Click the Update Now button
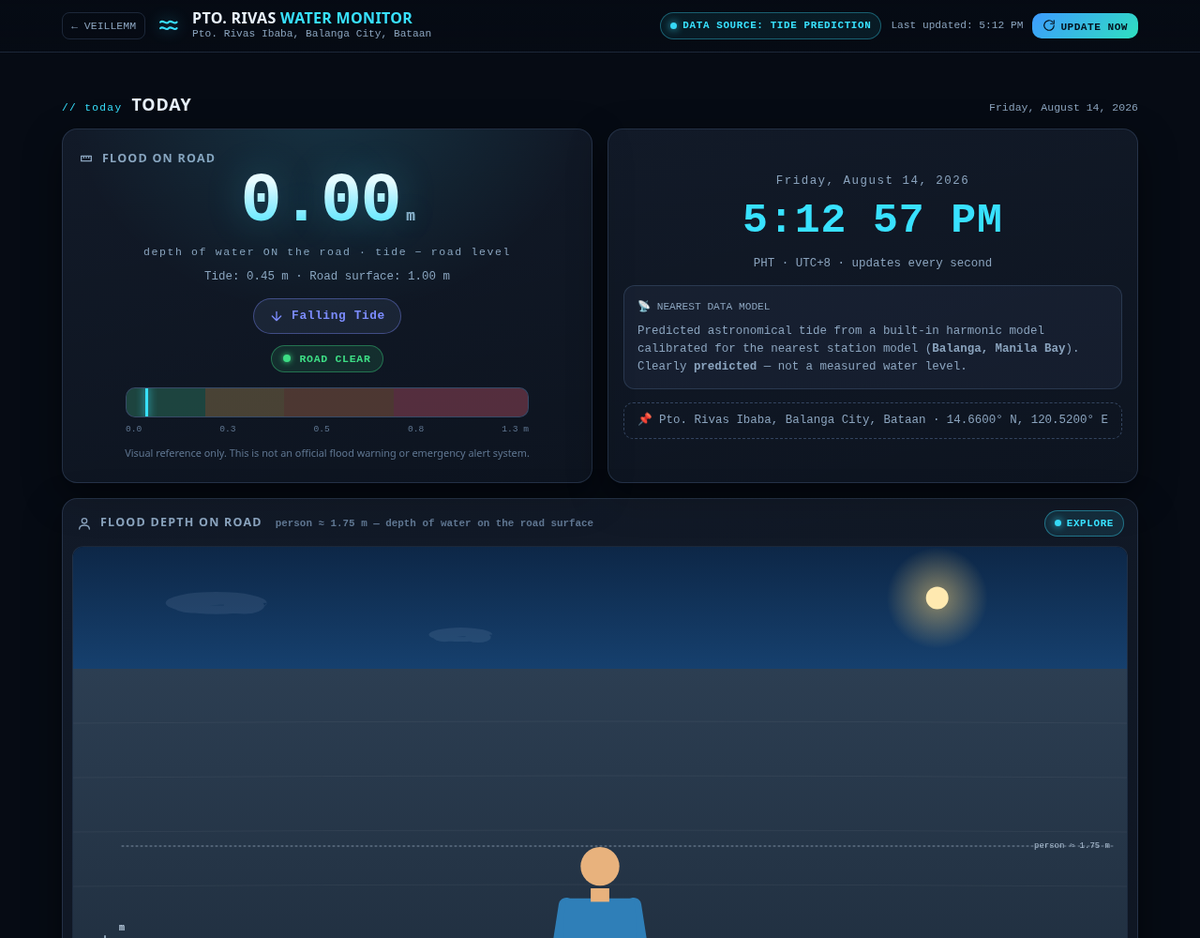The image size is (1200, 938). pyautogui.click(x=1085, y=26)
